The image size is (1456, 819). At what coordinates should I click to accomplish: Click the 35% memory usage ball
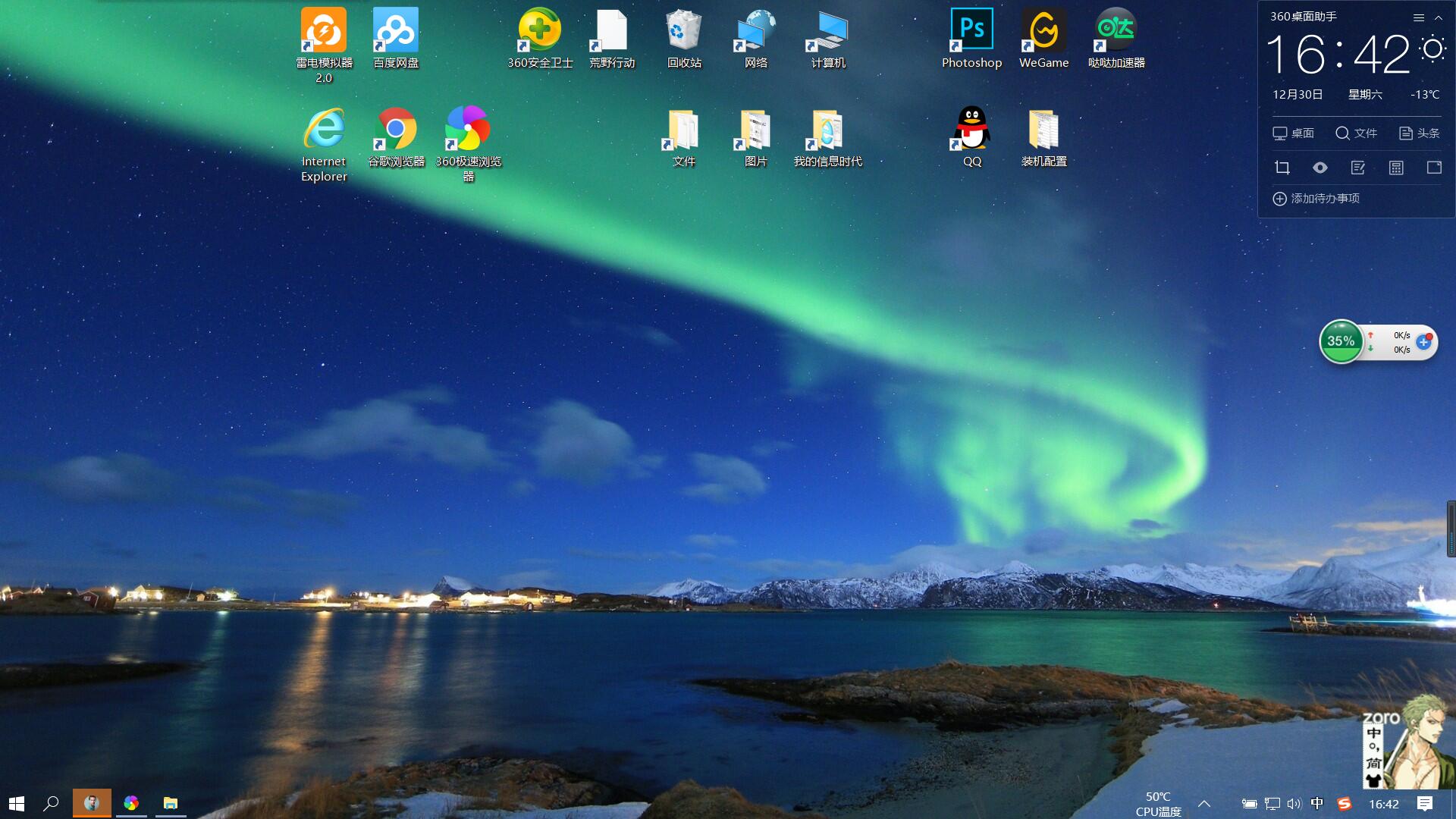point(1341,342)
